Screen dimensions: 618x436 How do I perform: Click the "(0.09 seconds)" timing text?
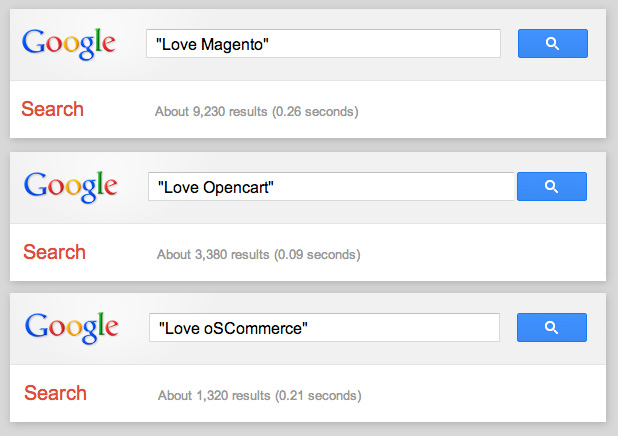[317, 255]
